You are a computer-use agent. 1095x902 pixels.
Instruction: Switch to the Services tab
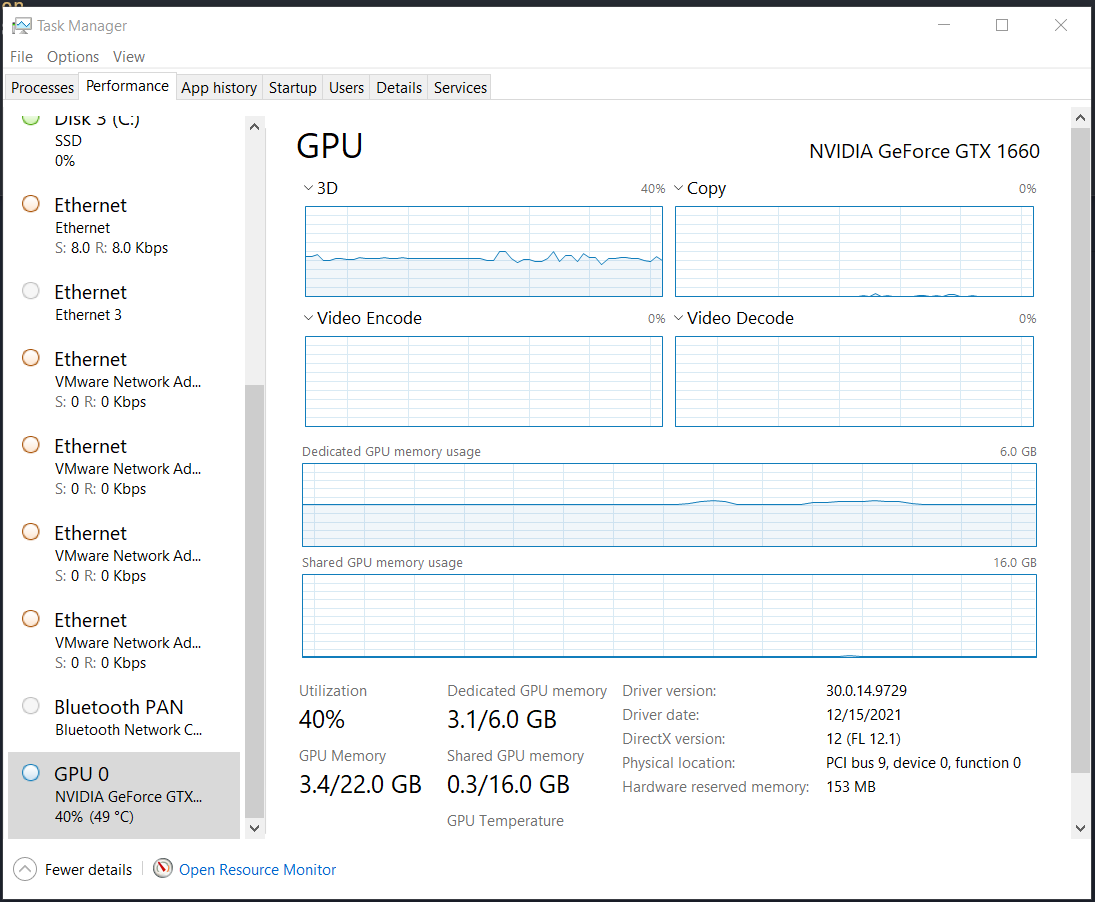(460, 87)
